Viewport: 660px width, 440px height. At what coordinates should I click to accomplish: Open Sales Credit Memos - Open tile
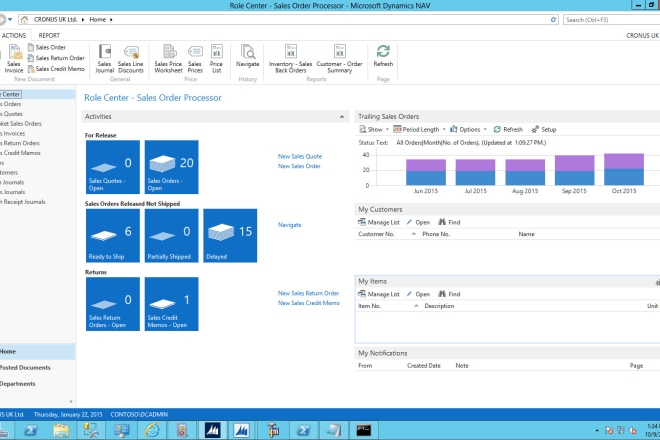tap(172, 304)
